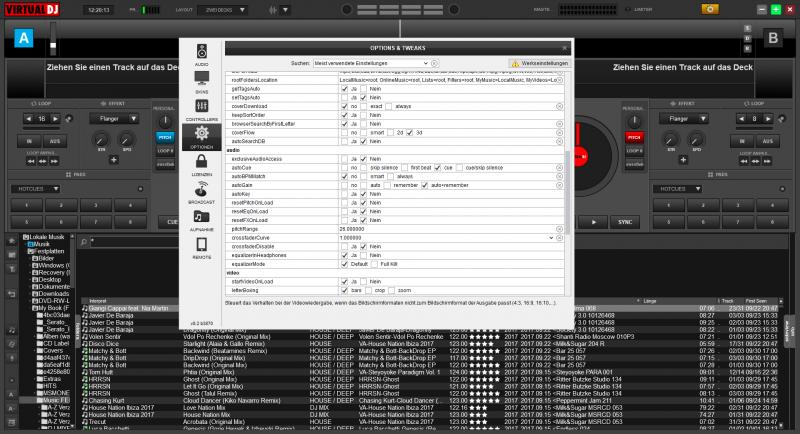Trigger hotcue pad 1 on deck A
This screenshot has height=434, width=800.
point(27,205)
